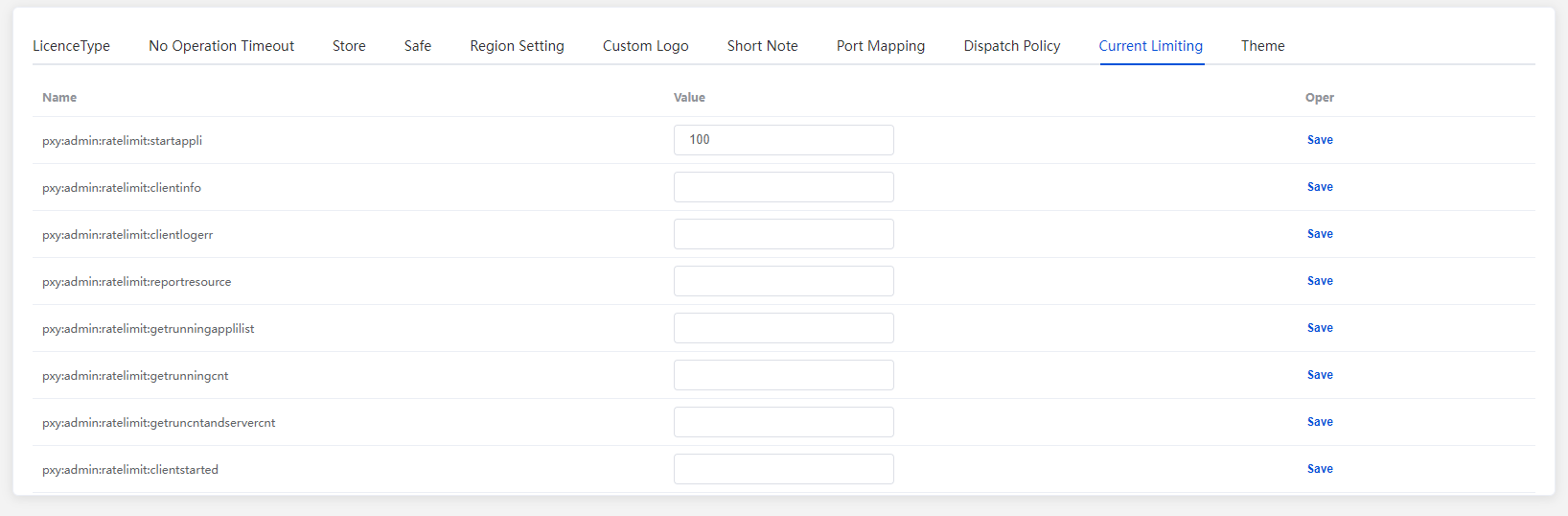Click the startappli value field containing 100
Image resolution: width=1568 pixels, height=516 pixels.
click(784, 140)
